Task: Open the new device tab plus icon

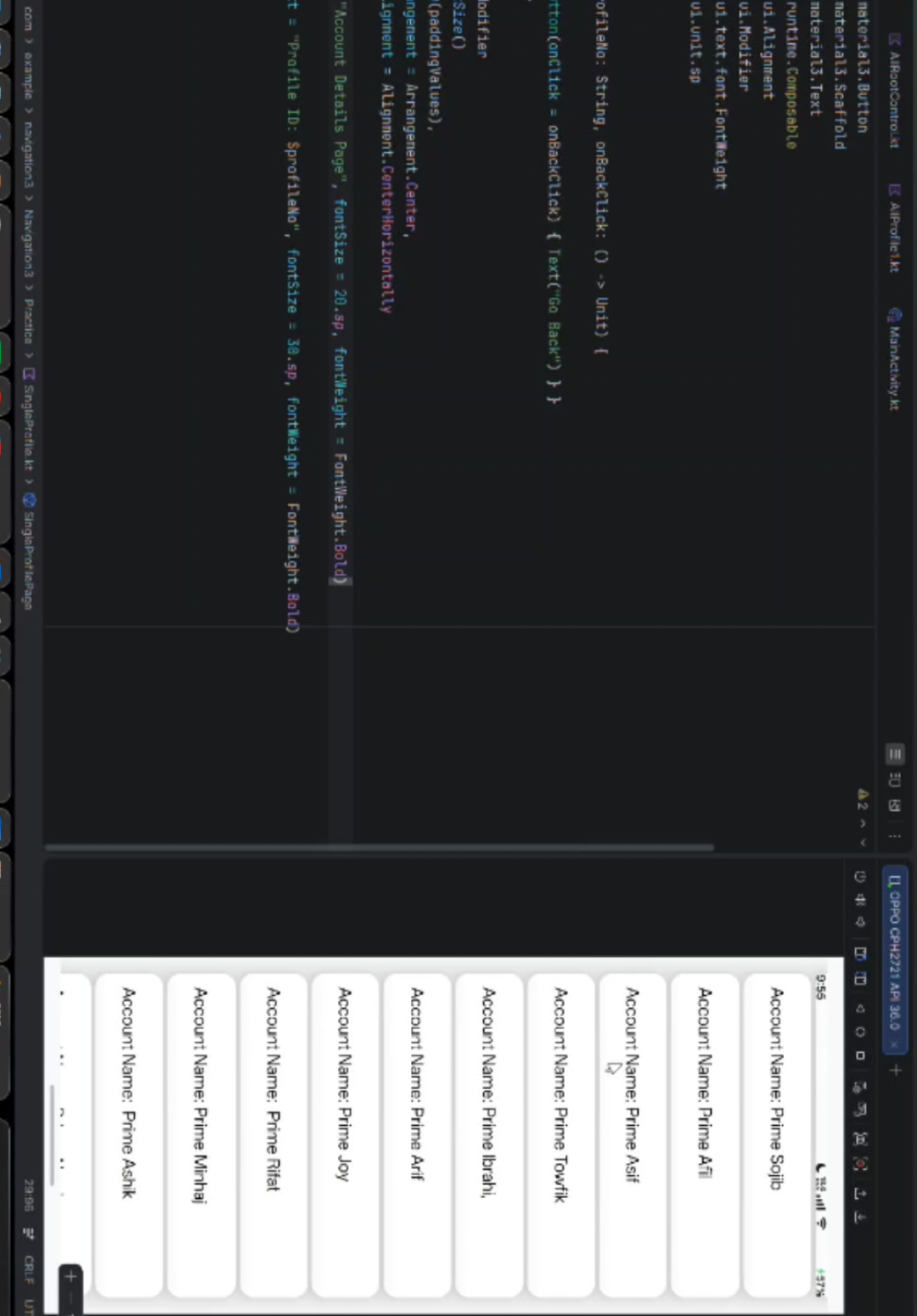Action: click(x=895, y=1071)
